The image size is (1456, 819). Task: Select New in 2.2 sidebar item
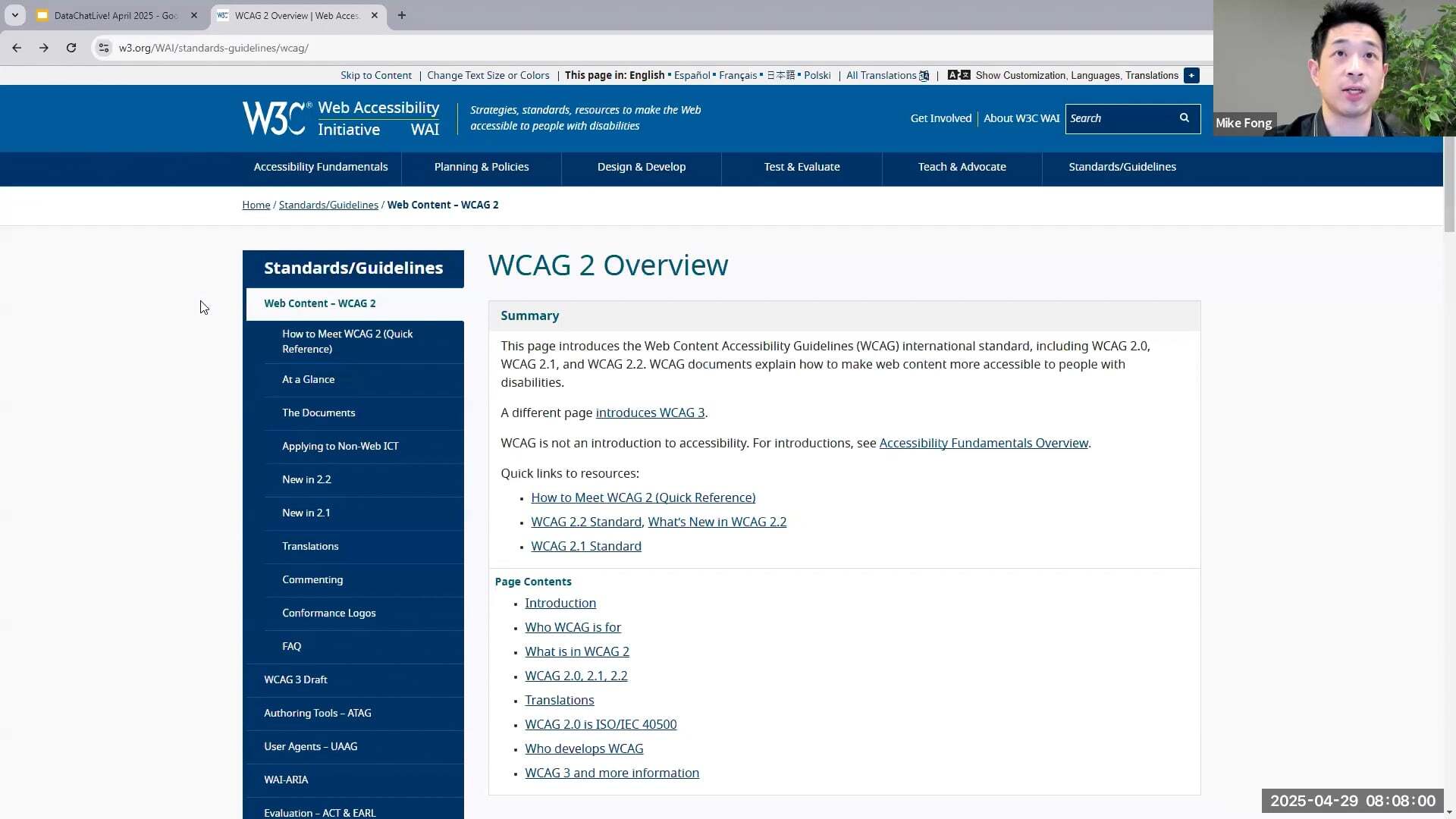point(306,479)
